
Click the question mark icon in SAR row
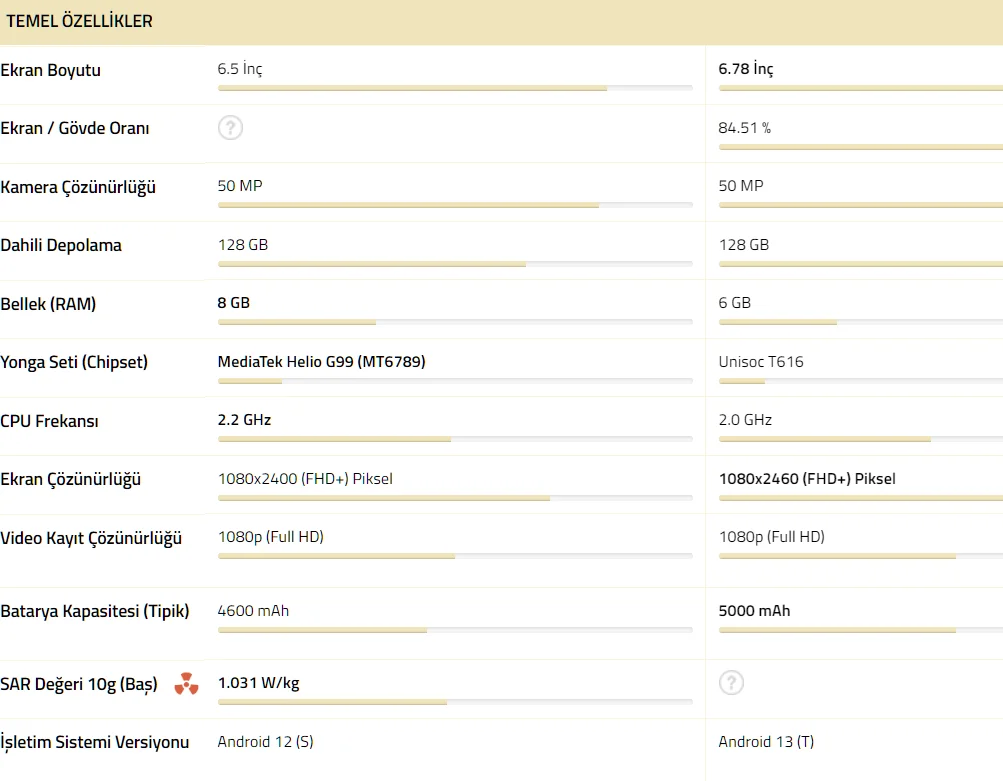pyautogui.click(x=731, y=683)
